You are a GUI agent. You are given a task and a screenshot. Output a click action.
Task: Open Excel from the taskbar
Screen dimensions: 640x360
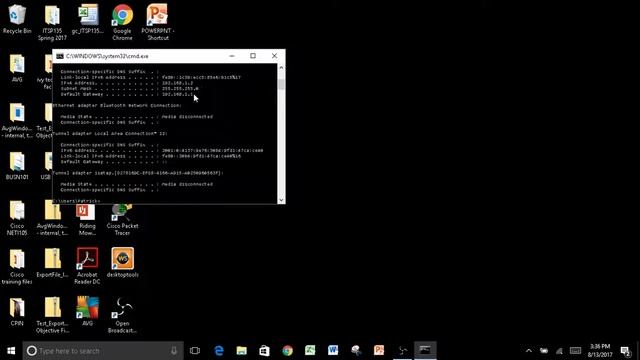310,351
